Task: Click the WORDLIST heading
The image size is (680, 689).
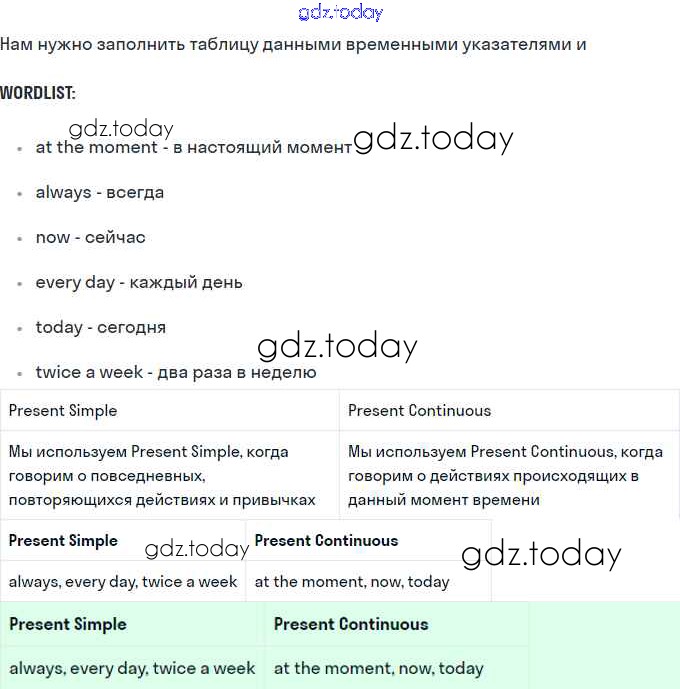Action: pos(38,93)
